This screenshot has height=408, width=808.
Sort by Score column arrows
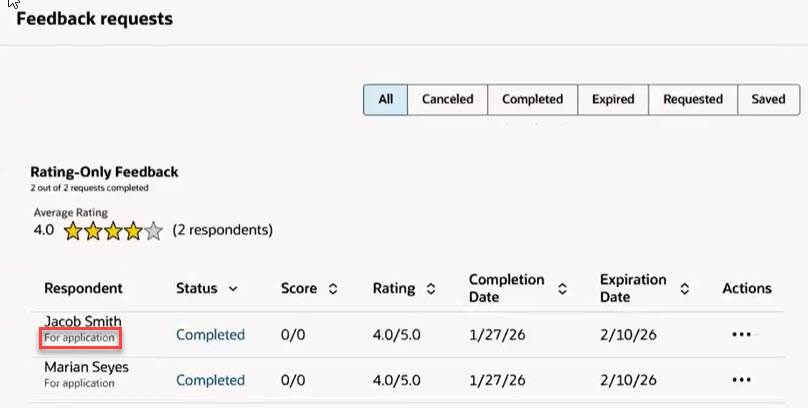click(333, 288)
